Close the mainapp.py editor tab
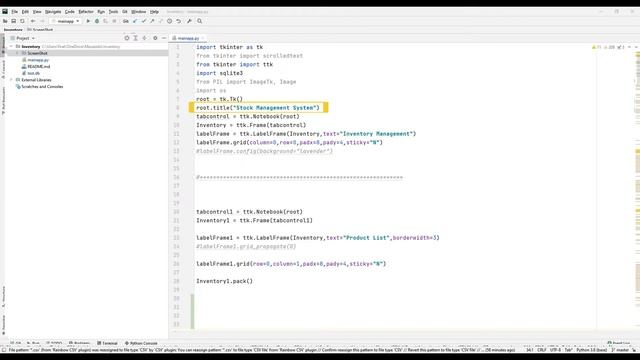 click(203, 38)
